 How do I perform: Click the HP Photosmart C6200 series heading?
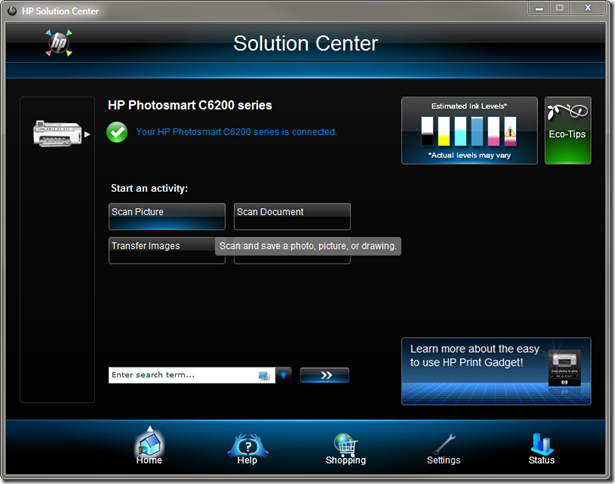coord(190,105)
